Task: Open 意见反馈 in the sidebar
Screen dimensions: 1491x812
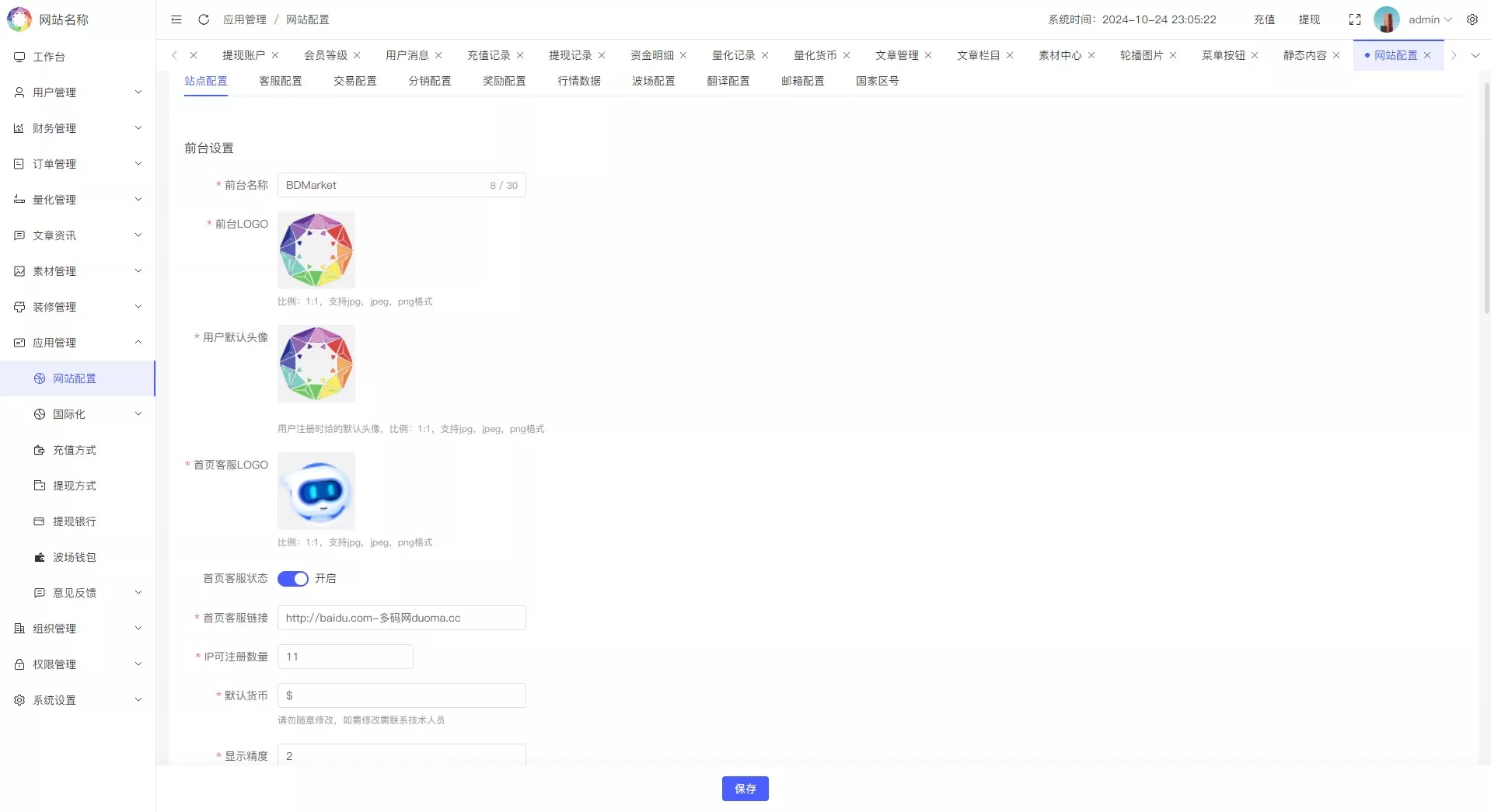Action: (74, 593)
